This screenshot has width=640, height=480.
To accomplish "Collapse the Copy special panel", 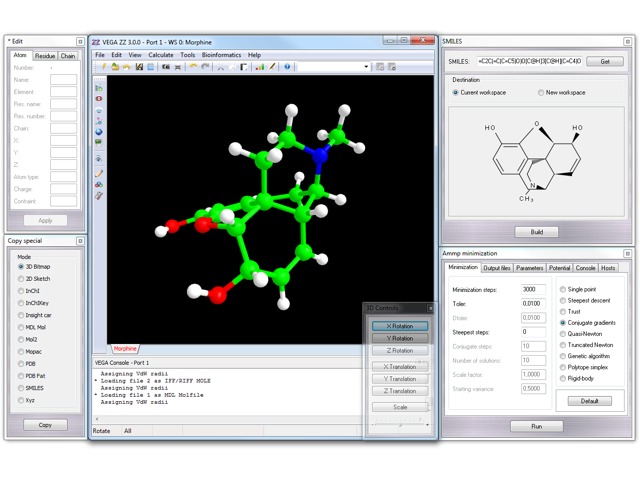I will click(80, 241).
